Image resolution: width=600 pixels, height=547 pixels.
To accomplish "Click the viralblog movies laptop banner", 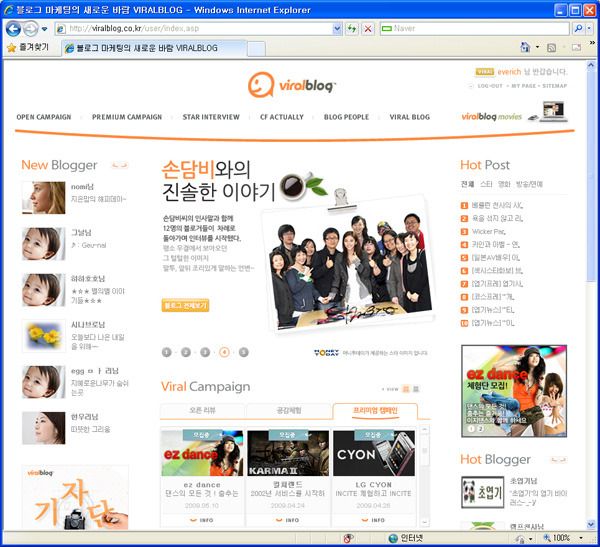I will tap(515, 113).
